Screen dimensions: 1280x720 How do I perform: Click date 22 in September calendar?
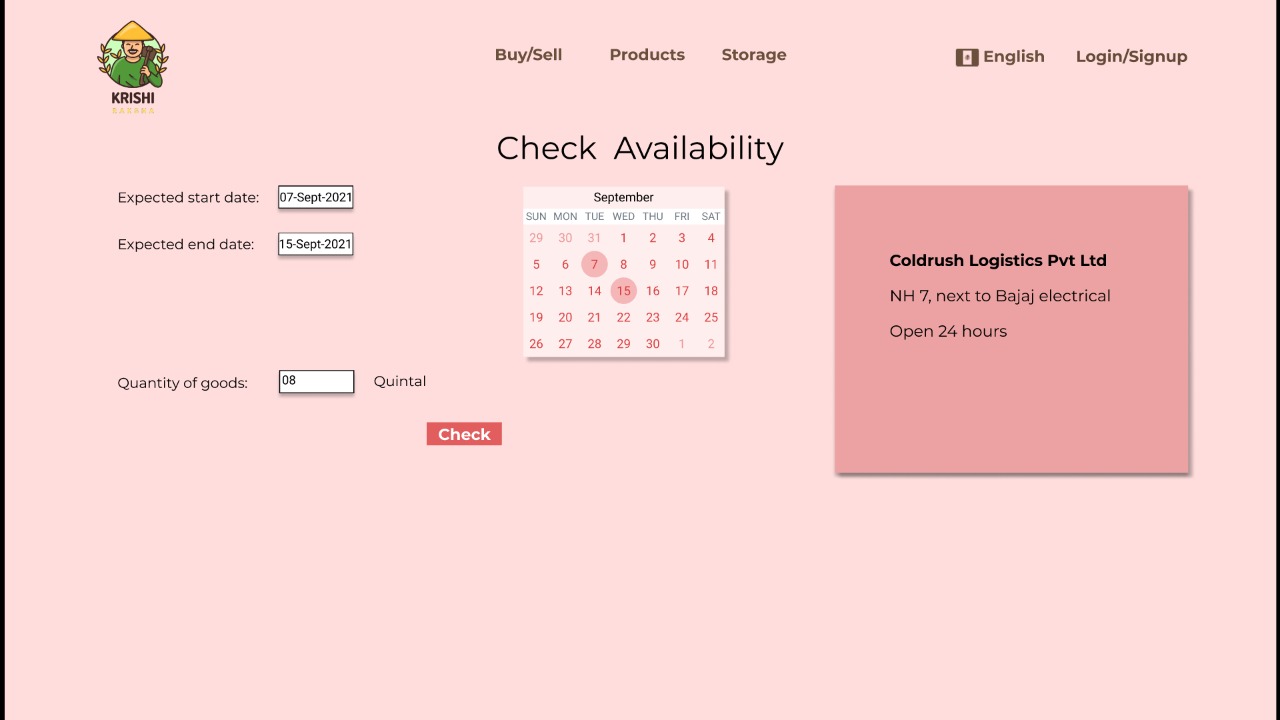point(623,317)
